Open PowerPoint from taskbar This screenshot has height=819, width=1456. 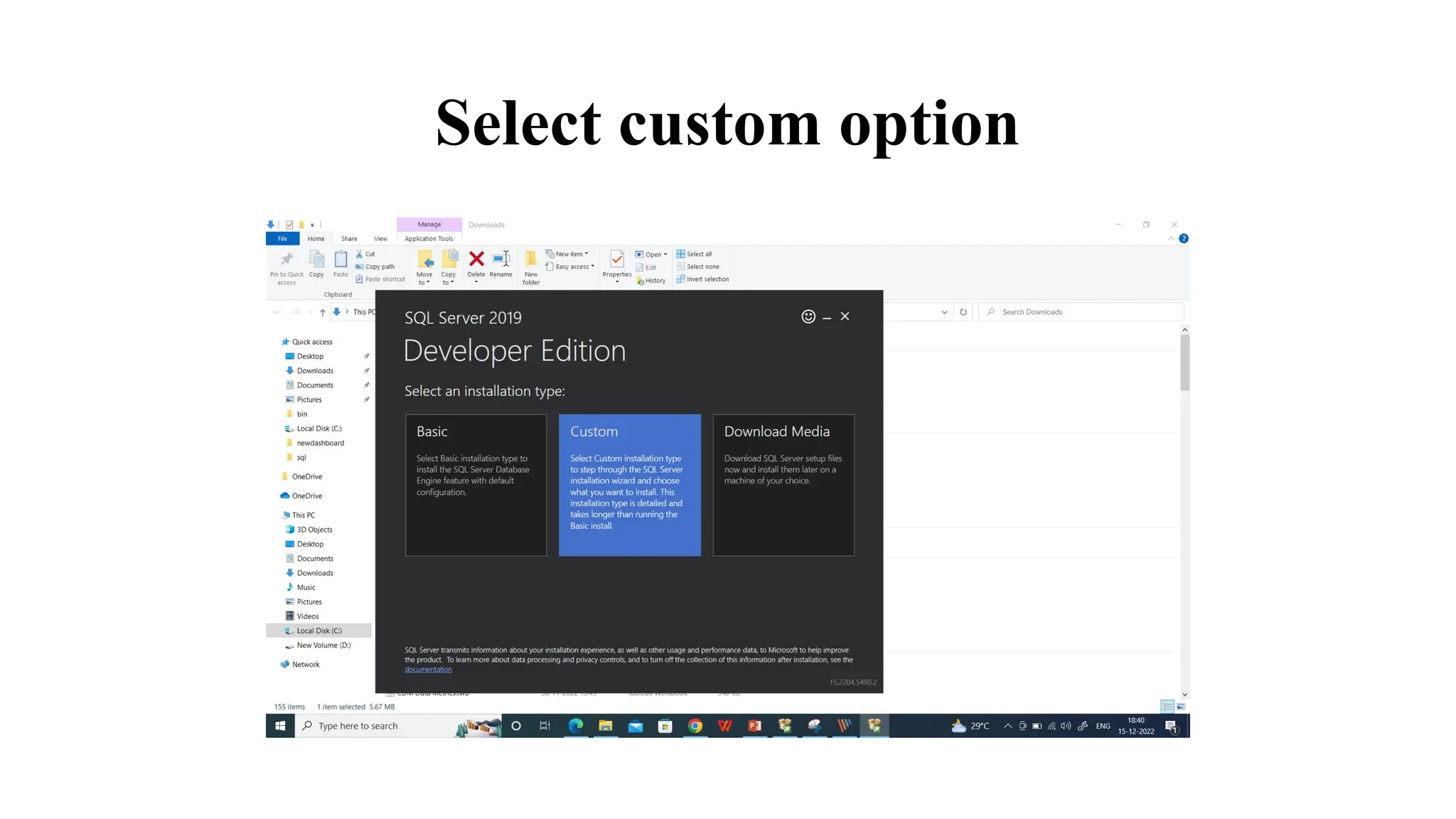click(x=754, y=726)
